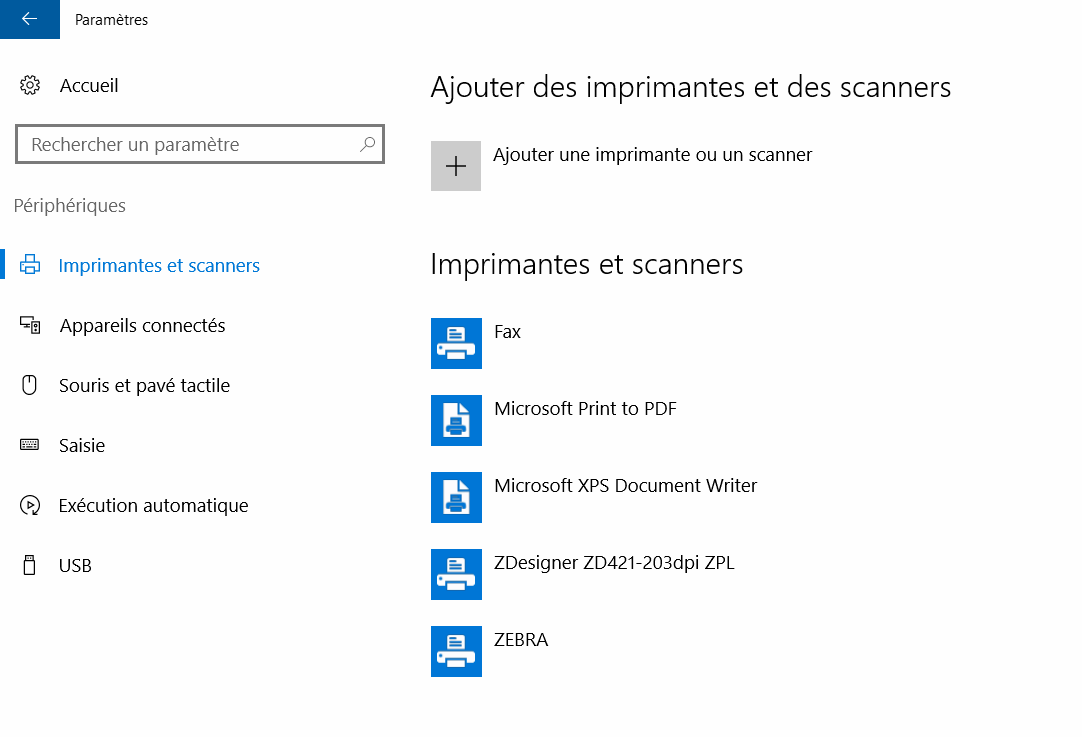Screen dimensions: 1082x737
Task: Click the Rechercher un paramètre field
Action: pyautogui.click(x=190, y=145)
